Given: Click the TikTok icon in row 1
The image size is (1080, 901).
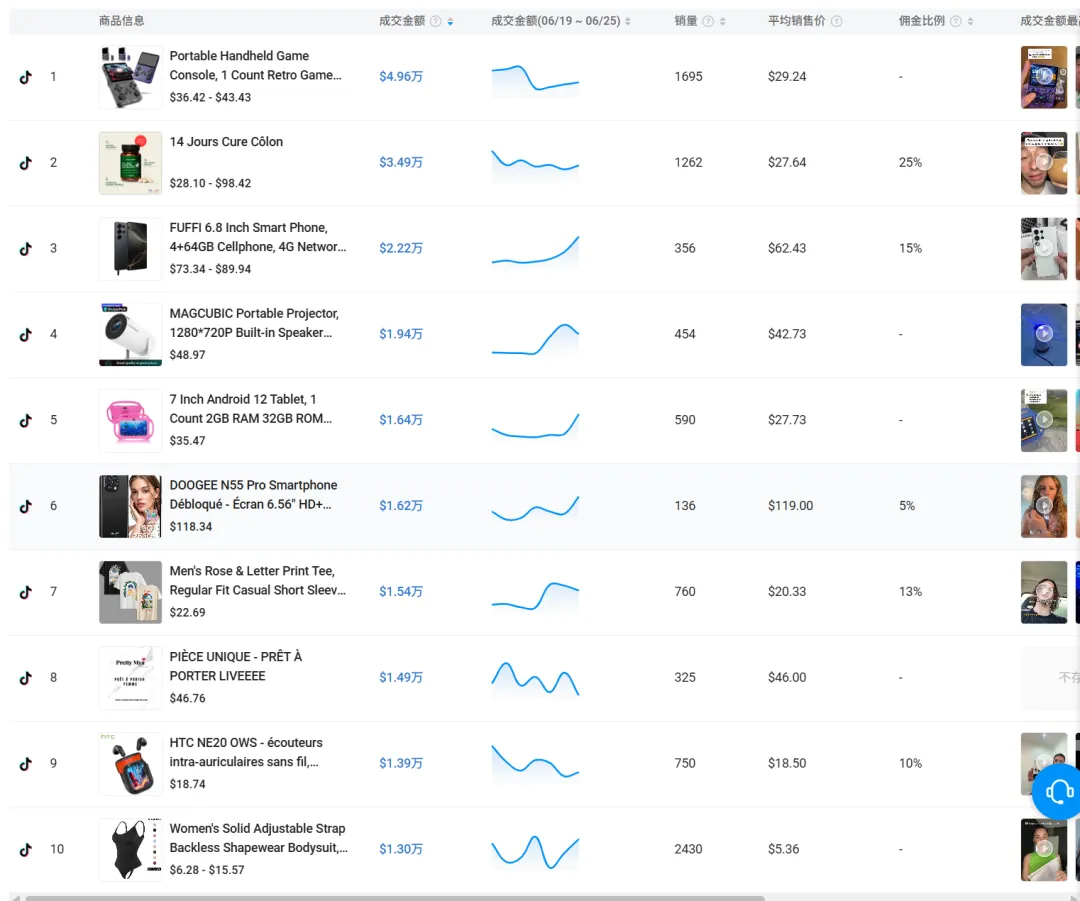Looking at the screenshot, I should click(x=25, y=77).
